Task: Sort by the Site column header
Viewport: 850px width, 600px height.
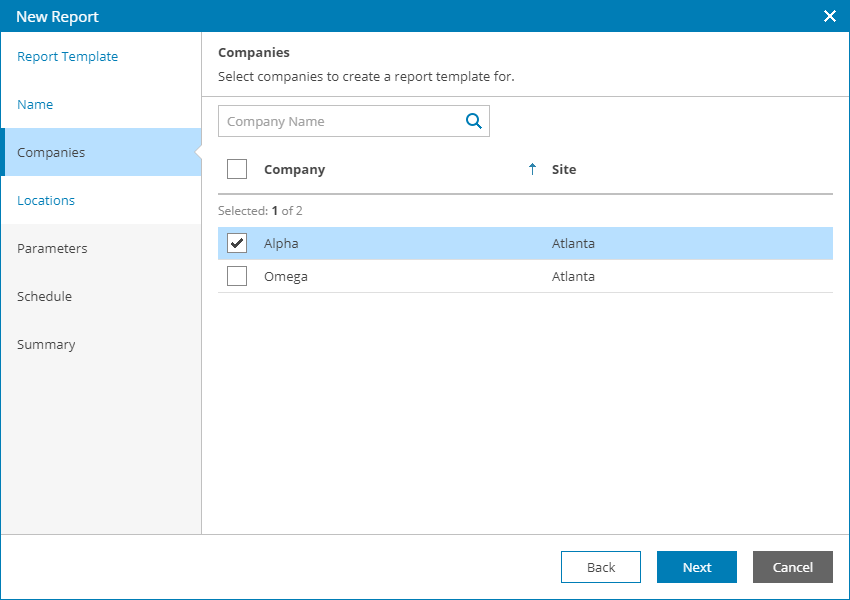Action: click(564, 169)
